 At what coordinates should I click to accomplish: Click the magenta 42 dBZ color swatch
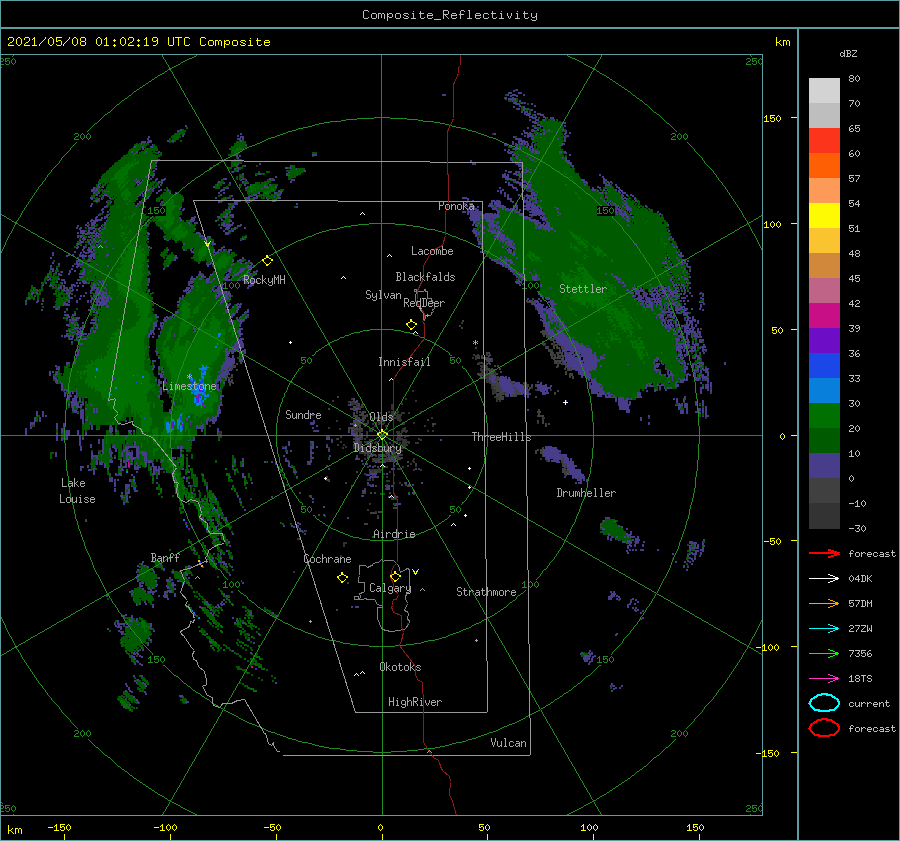point(824,316)
